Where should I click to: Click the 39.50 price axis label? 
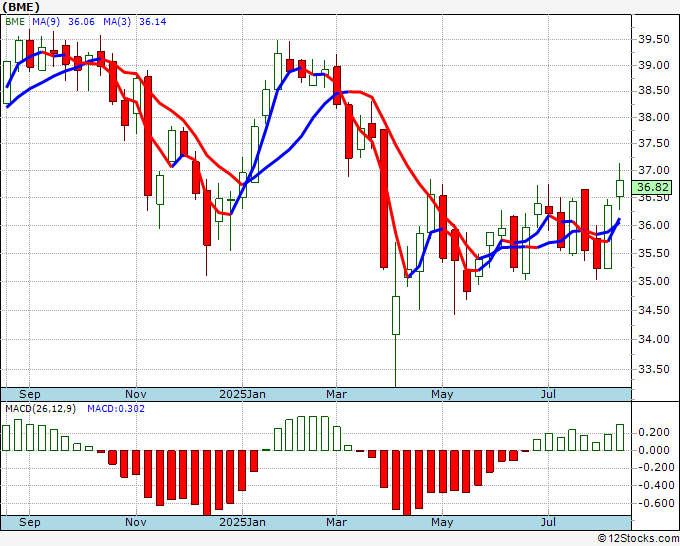pos(654,39)
